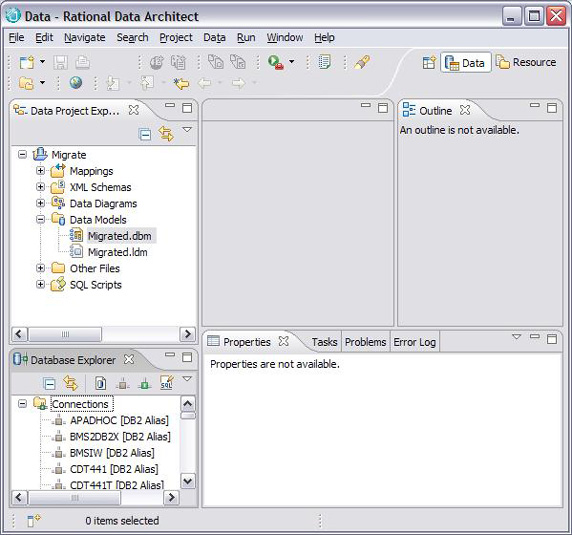Close the Outline view
572x535 pixels.
465,110
